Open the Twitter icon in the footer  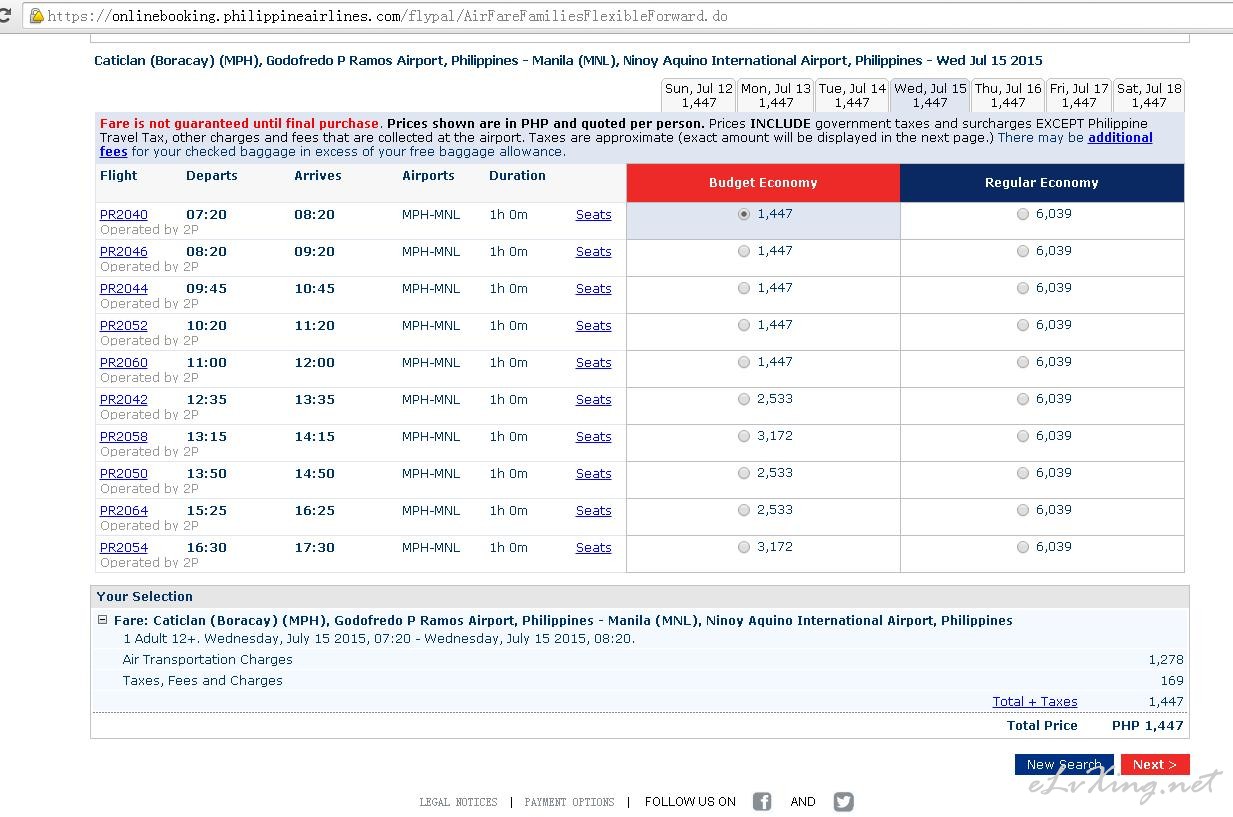click(843, 802)
